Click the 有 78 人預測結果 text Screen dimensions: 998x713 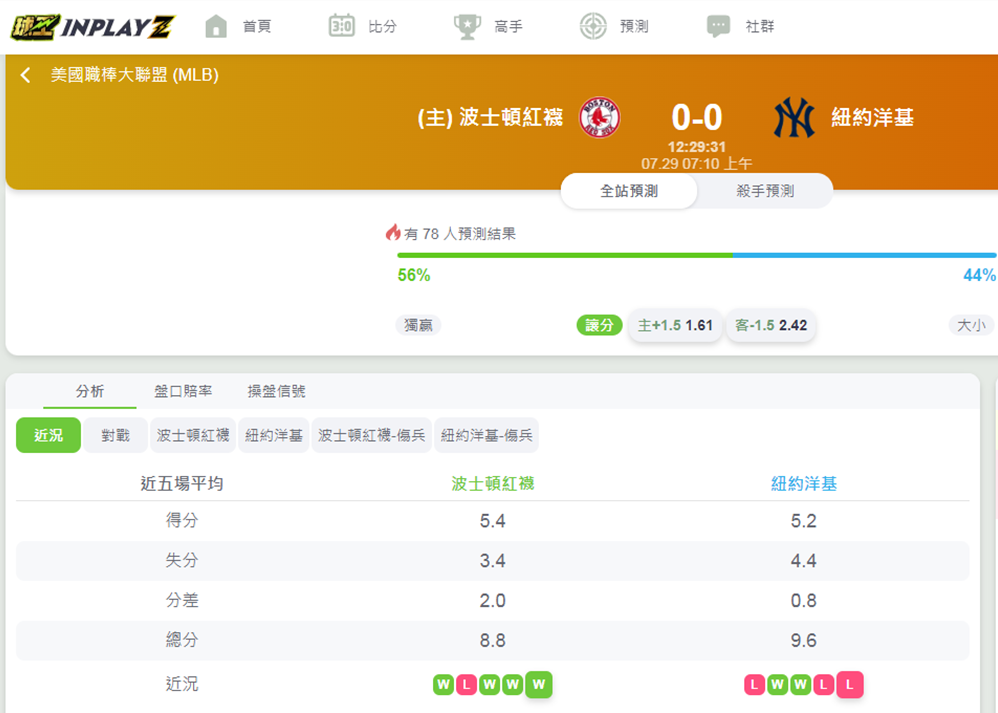click(460, 234)
